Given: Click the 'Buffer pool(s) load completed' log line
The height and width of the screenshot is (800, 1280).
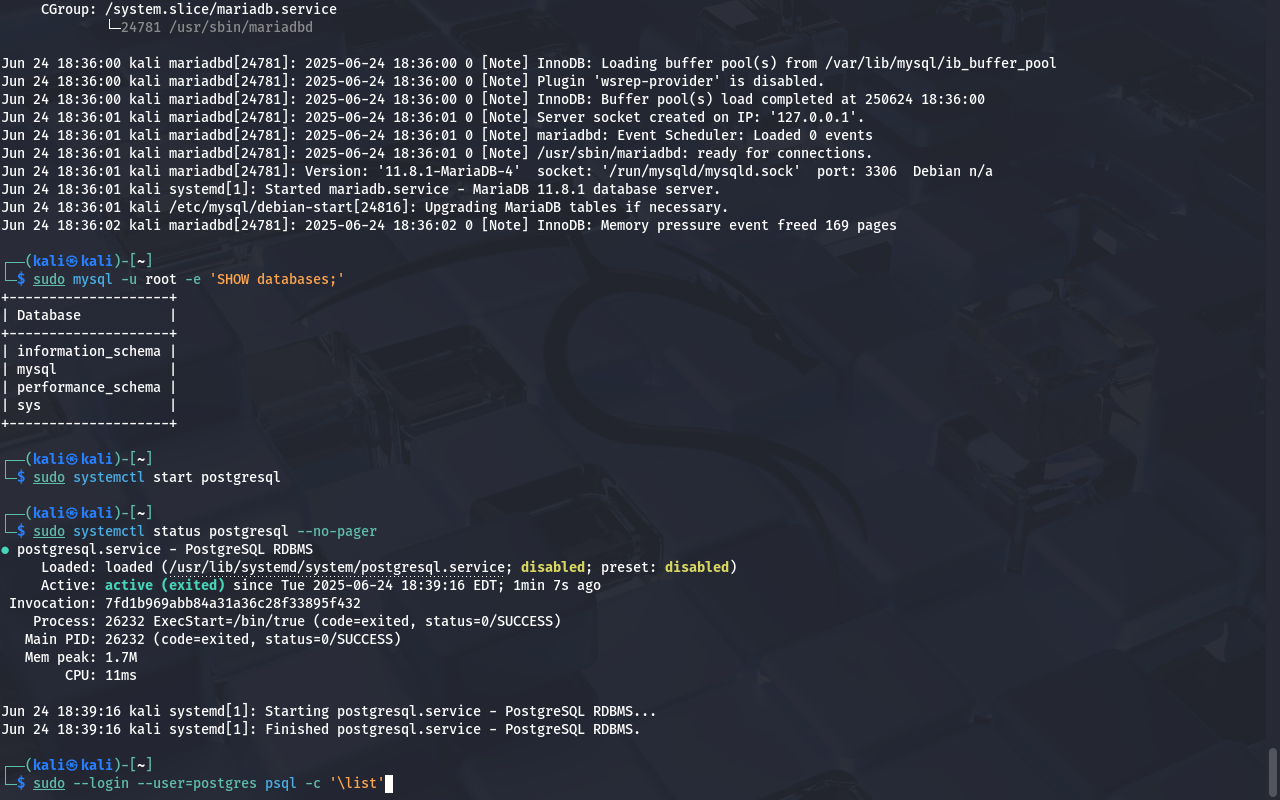Looking at the screenshot, I should [493, 99].
